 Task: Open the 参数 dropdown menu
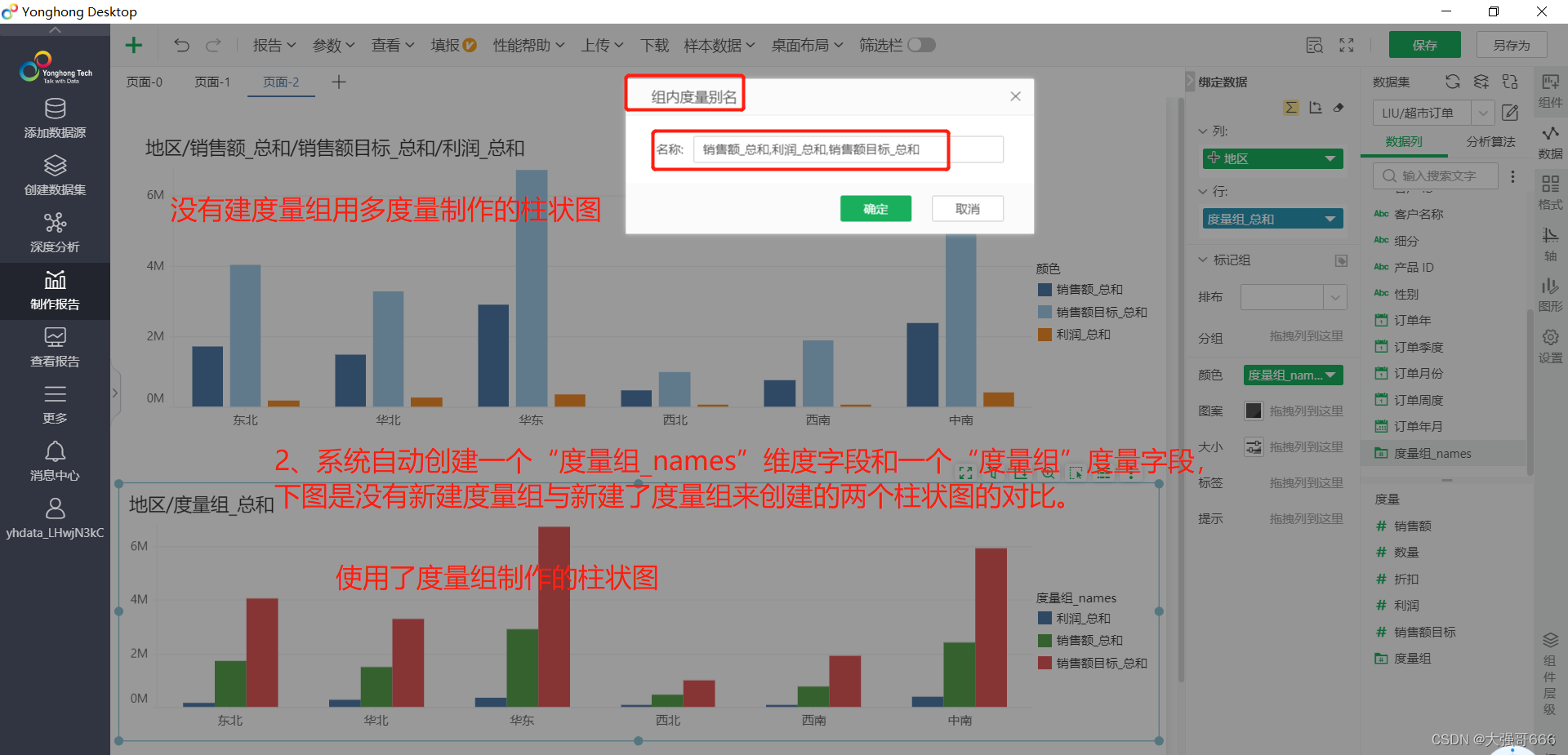(x=334, y=45)
